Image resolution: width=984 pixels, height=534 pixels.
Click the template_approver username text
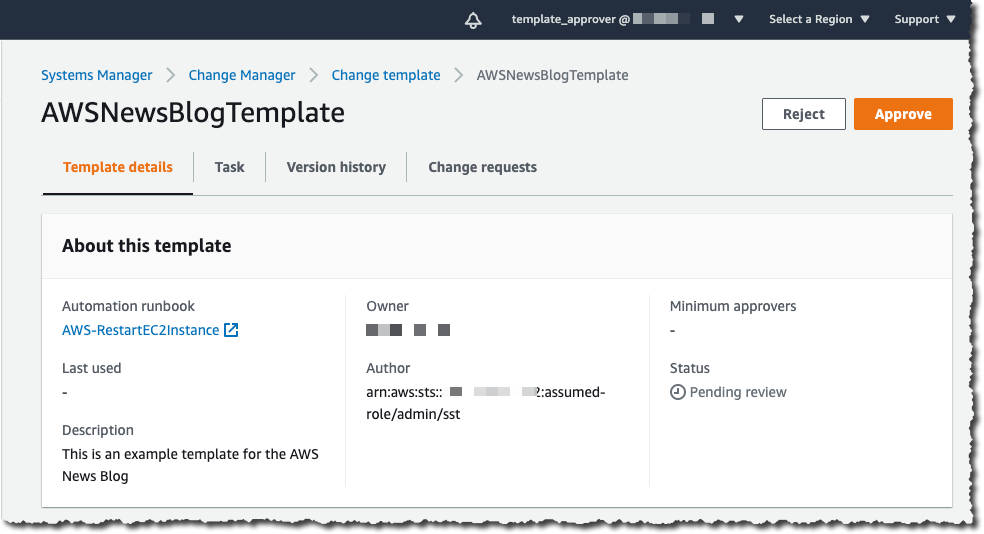(564, 19)
